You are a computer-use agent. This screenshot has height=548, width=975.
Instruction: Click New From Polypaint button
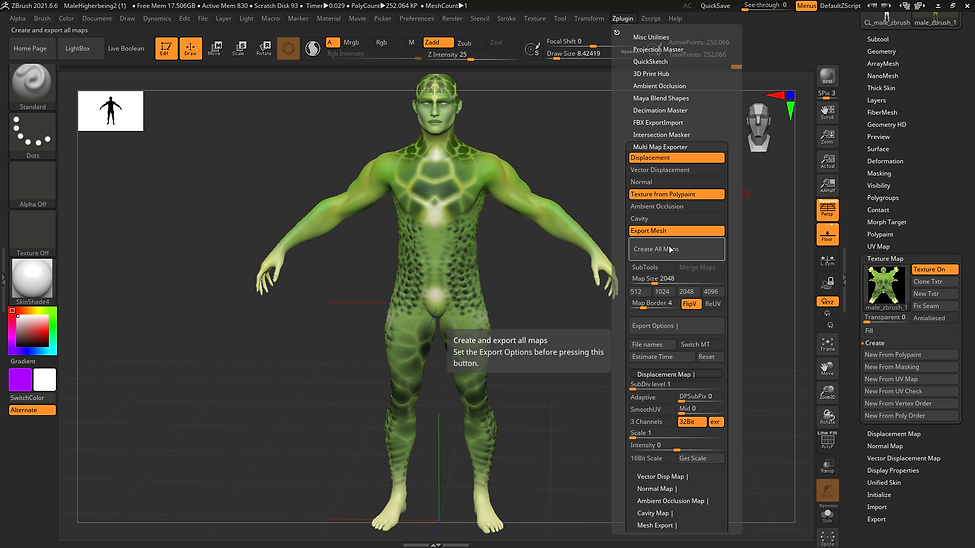tap(910, 355)
